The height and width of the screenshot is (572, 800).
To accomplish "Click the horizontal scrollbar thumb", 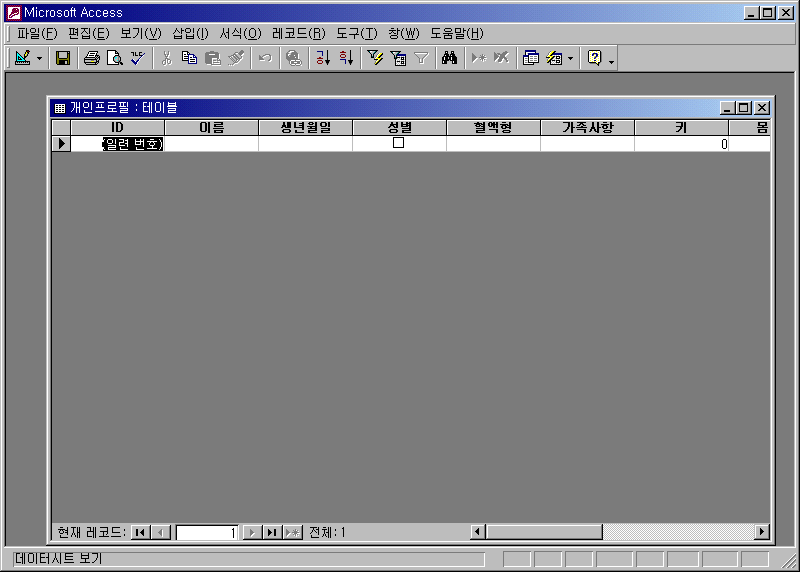I will point(544,532).
